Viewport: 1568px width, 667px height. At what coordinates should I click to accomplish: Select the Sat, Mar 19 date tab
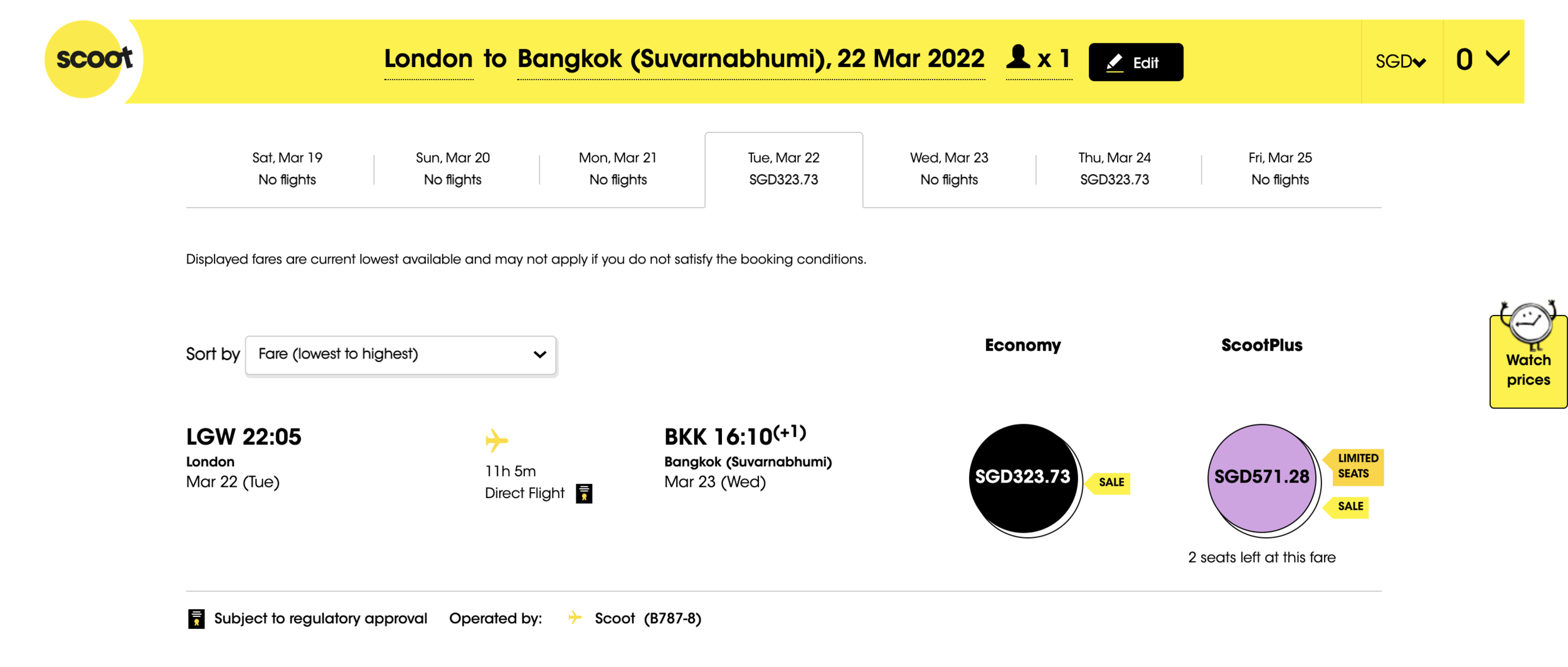[x=287, y=169]
